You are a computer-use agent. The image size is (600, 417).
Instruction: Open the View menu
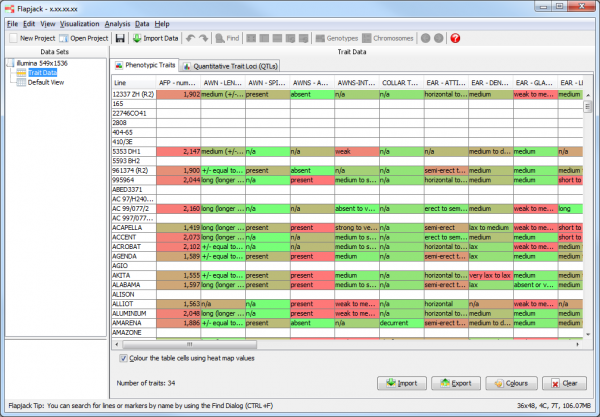tap(48, 24)
